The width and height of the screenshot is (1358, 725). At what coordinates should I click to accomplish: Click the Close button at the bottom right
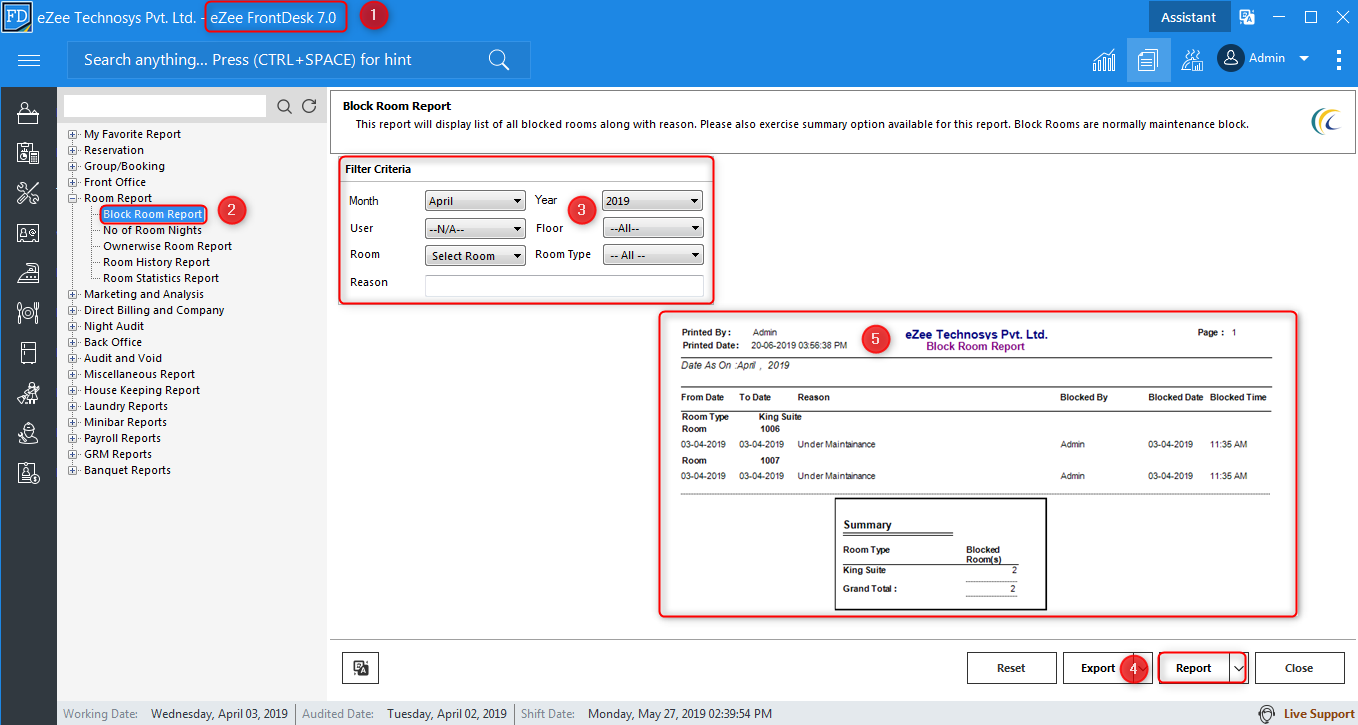pos(1299,668)
